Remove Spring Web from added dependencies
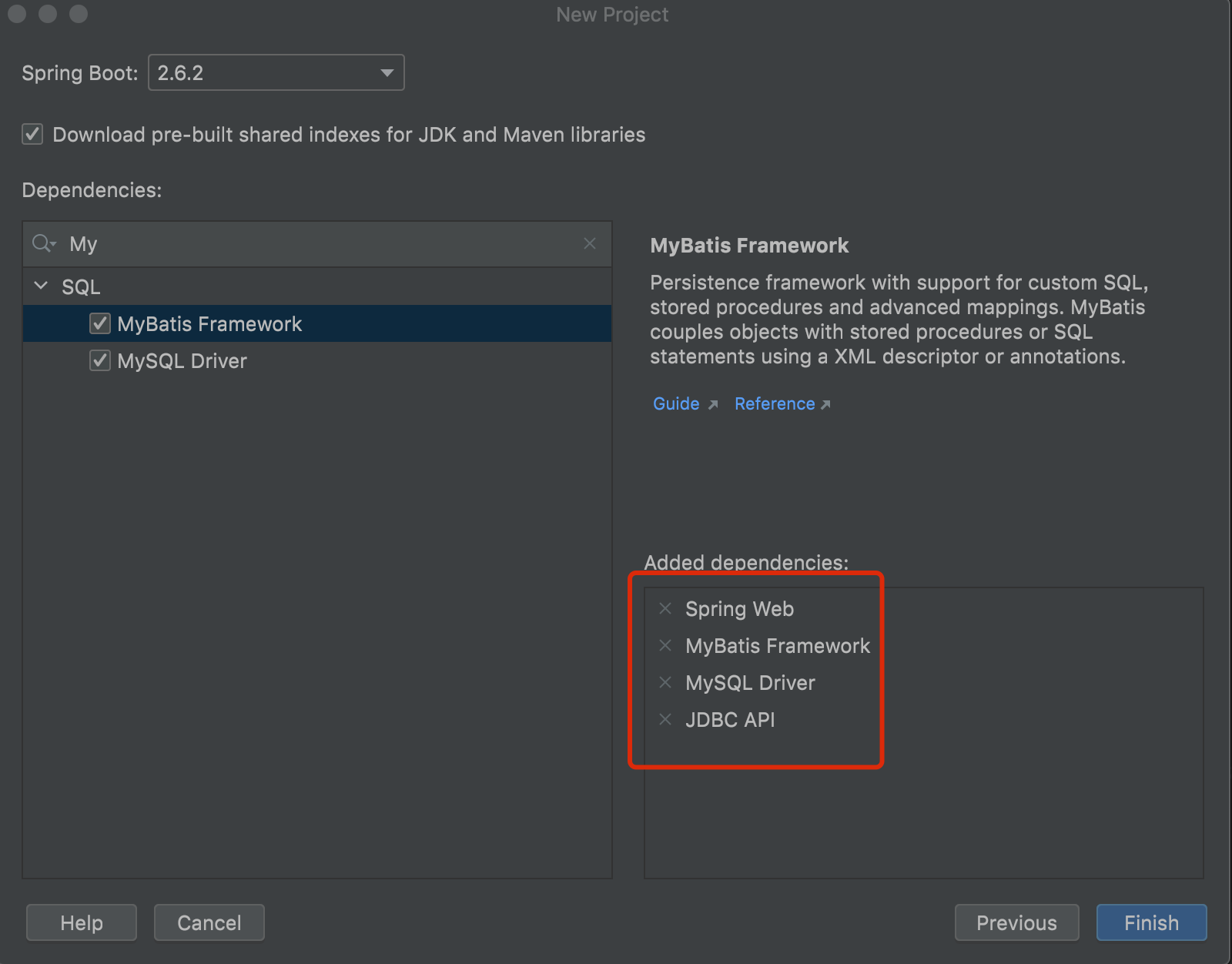The height and width of the screenshot is (964, 1232). [x=665, y=608]
